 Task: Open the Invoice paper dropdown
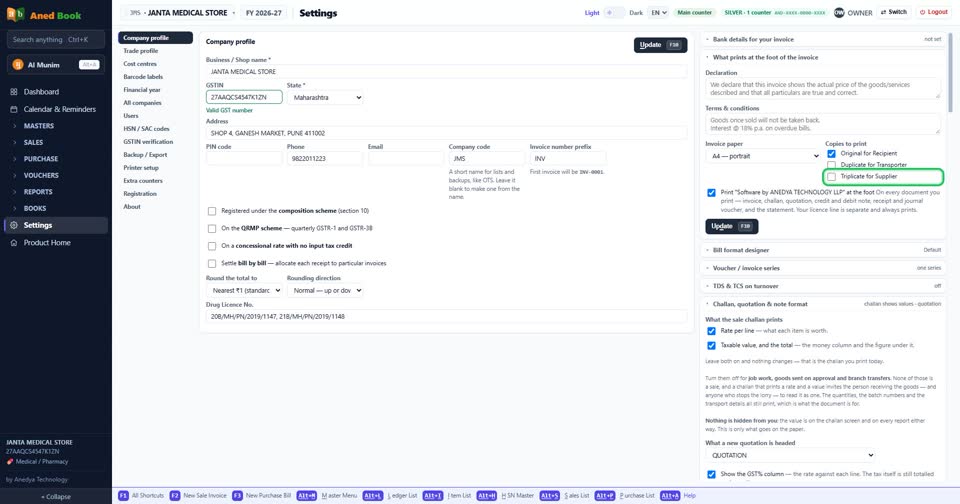pyautogui.click(x=763, y=156)
